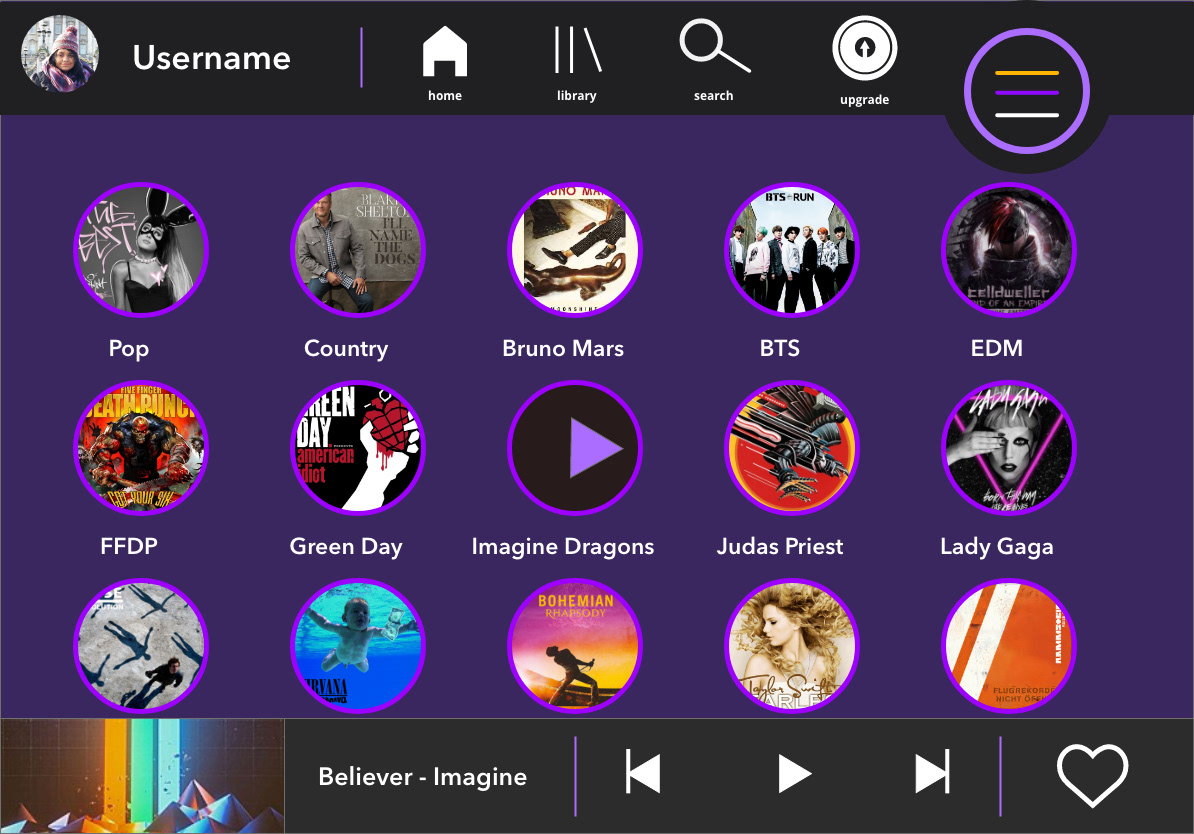Click the Imagine Dragons label
This screenshot has width=1194, height=834.
563,547
